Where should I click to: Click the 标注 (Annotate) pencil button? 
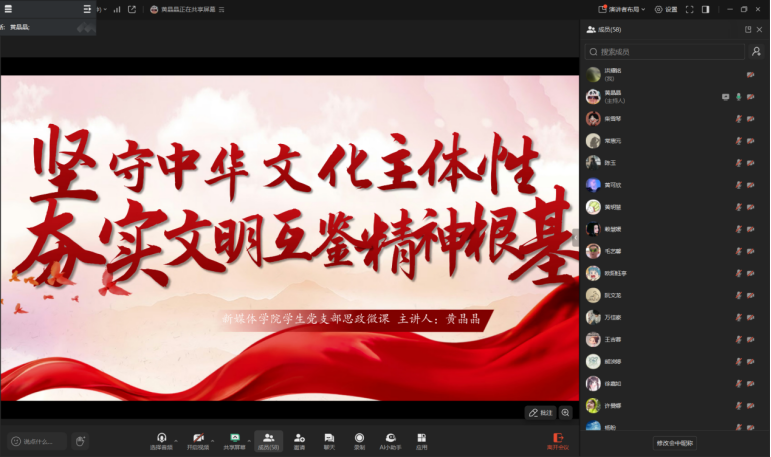coord(540,412)
